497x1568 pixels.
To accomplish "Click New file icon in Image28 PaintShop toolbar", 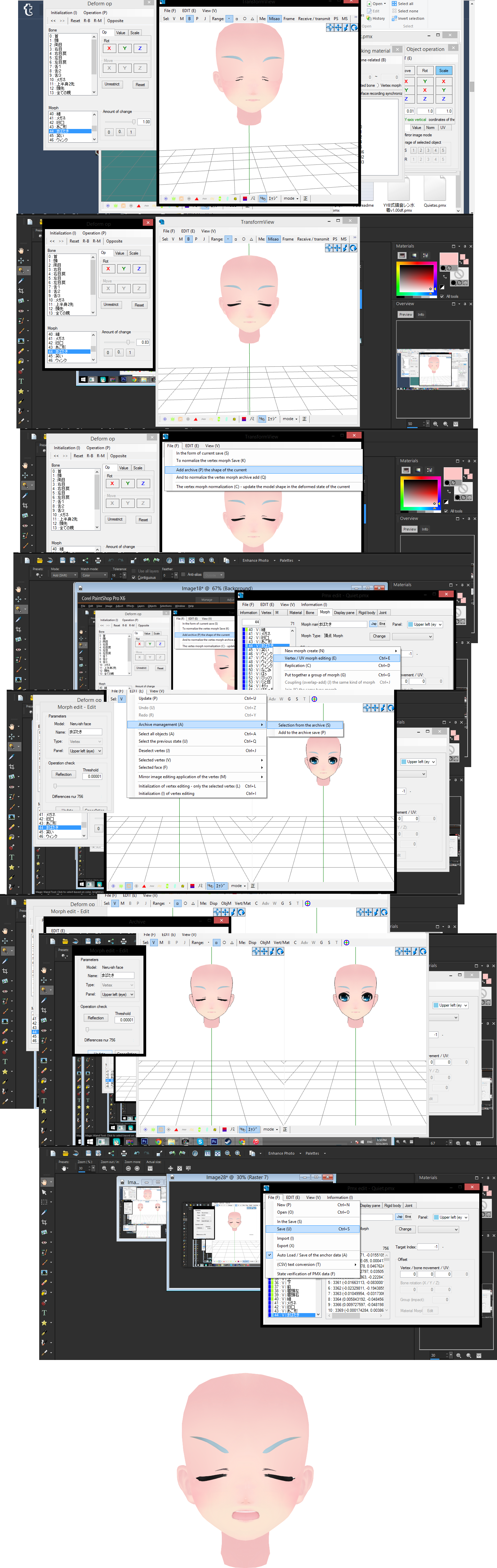I will 54,1153.
